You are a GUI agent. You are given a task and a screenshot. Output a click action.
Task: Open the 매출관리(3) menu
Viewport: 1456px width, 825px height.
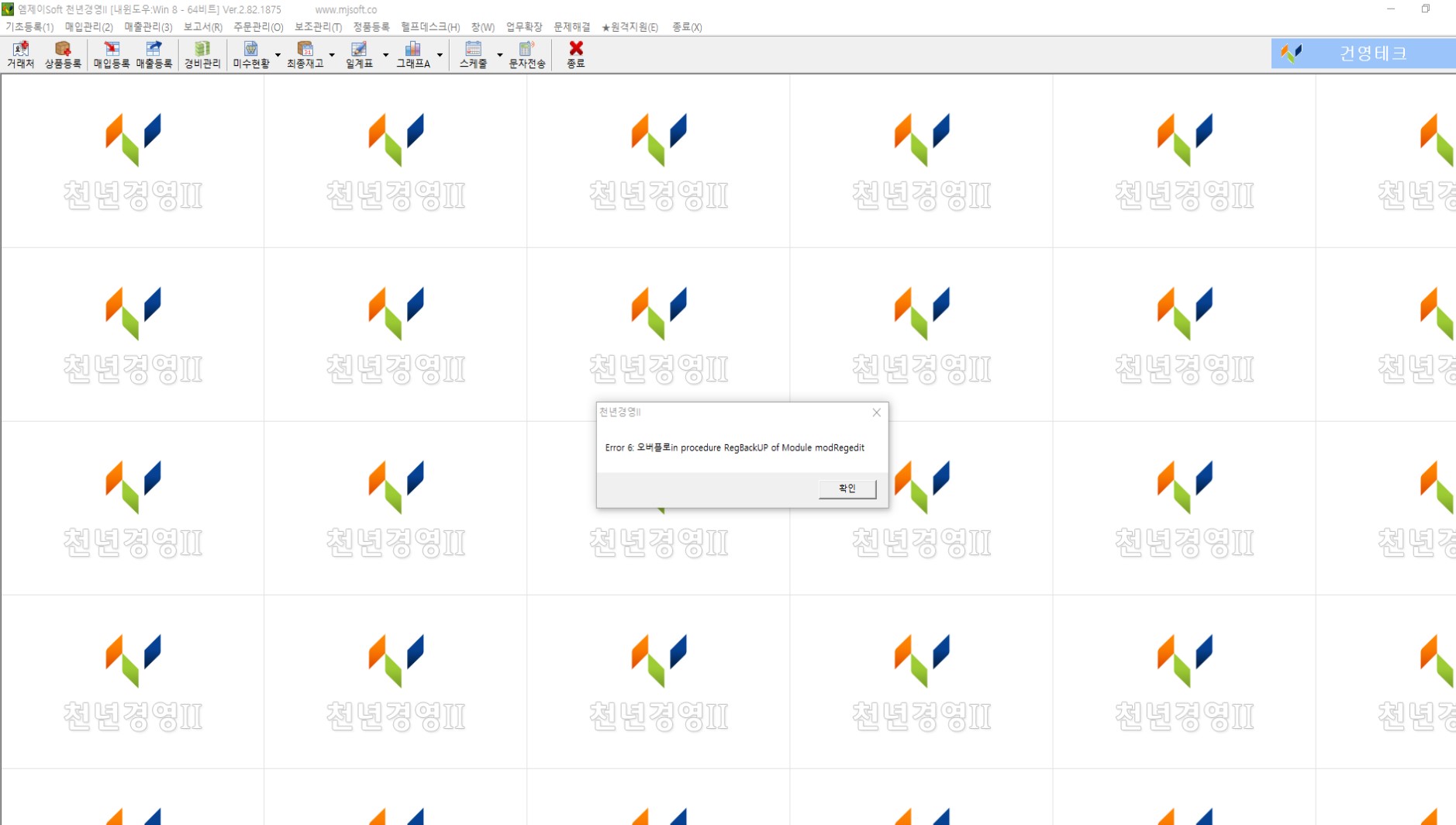(x=148, y=27)
